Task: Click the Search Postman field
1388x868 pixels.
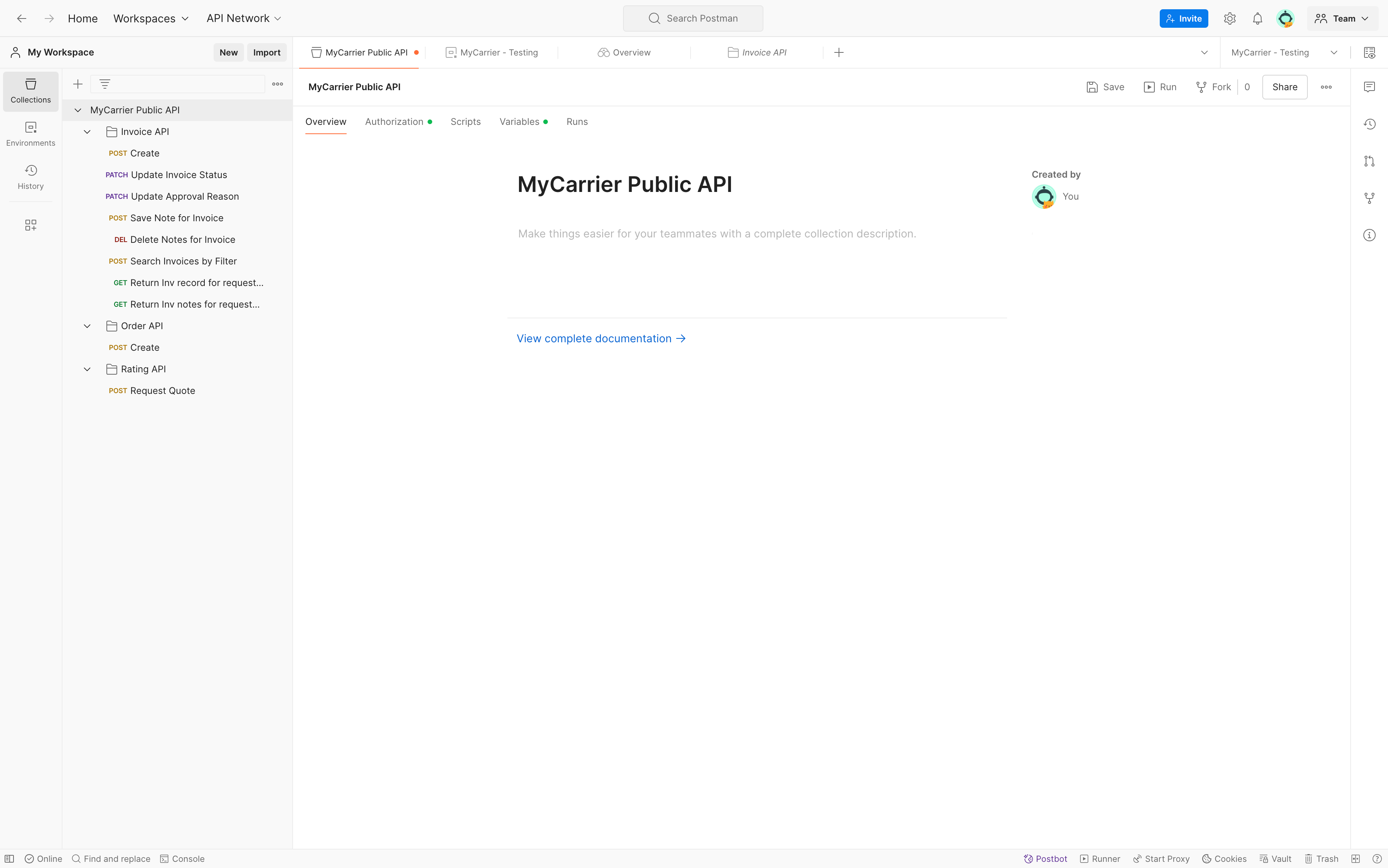Action: click(692, 19)
